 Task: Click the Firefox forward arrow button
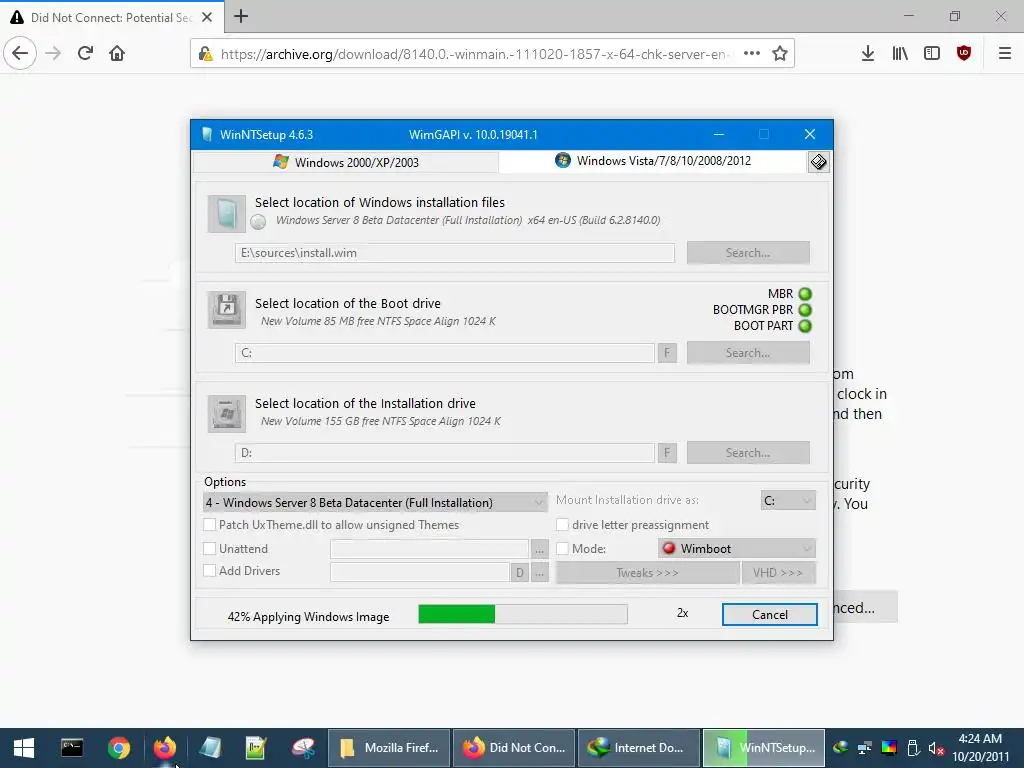pyautogui.click(x=53, y=53)
